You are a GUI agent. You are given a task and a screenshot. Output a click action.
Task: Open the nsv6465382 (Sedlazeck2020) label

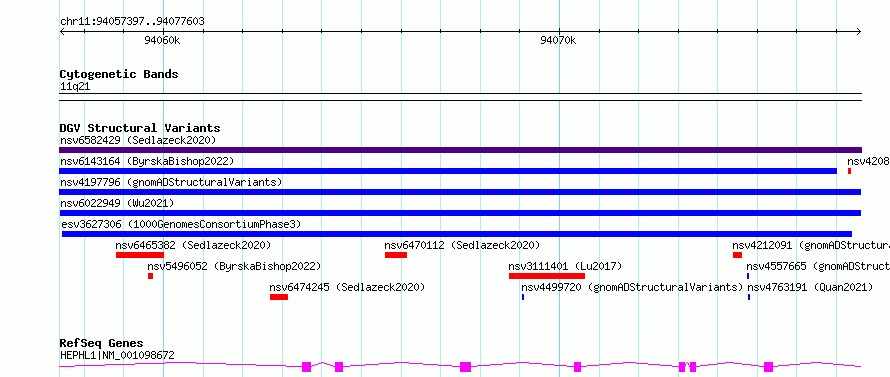(x=193, y=245)
